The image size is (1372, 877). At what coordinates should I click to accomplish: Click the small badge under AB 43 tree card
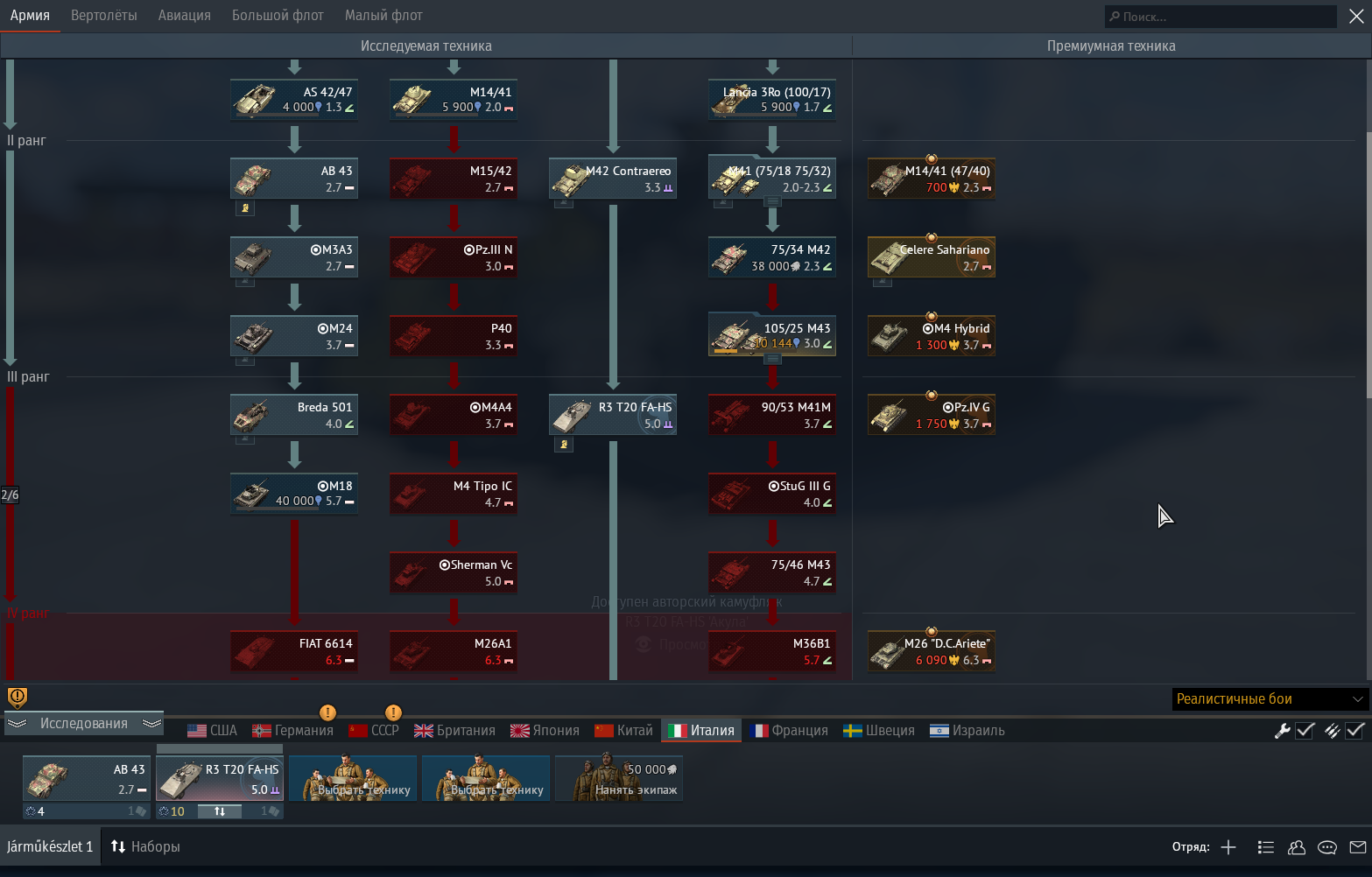(x=245, y=208)
